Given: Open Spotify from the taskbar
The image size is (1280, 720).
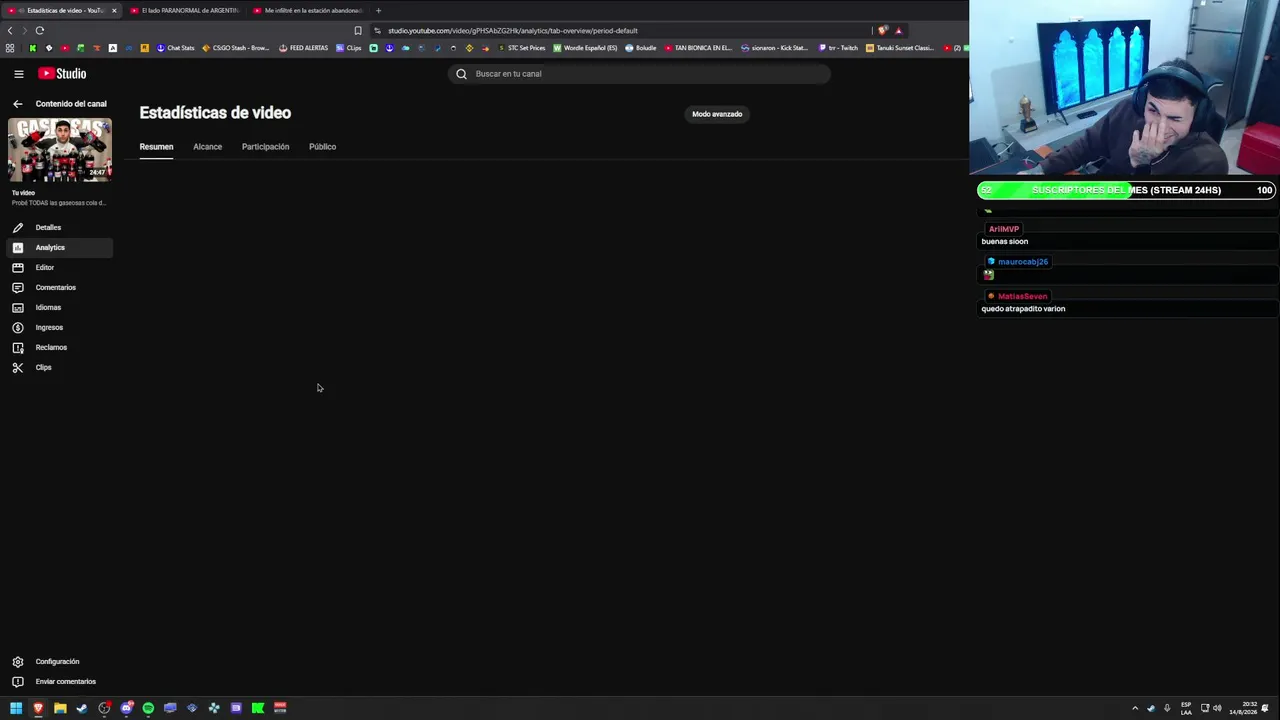Looking at the screenshot, I should [x=148, y=708].
